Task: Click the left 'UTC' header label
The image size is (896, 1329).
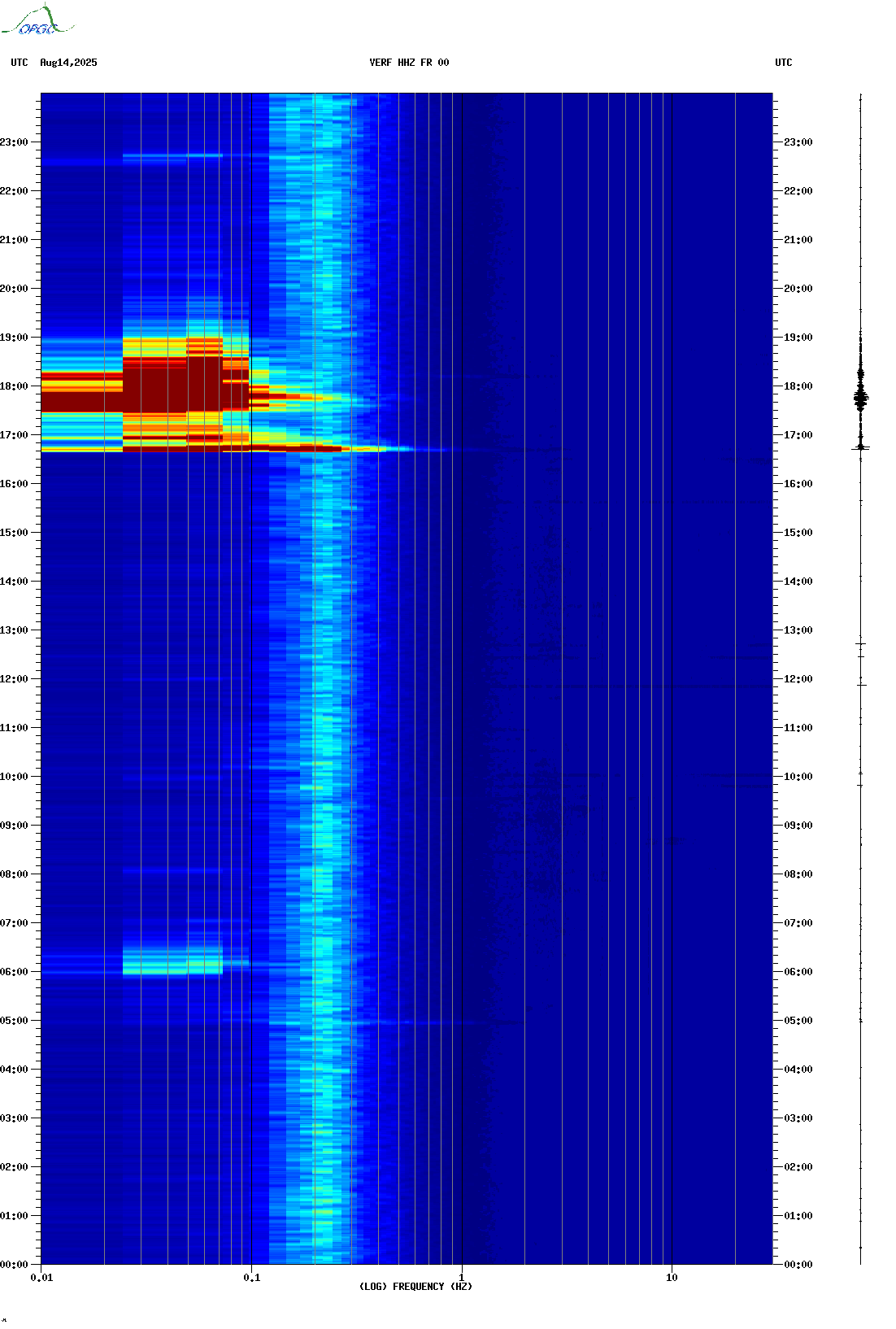Action: 20,63
